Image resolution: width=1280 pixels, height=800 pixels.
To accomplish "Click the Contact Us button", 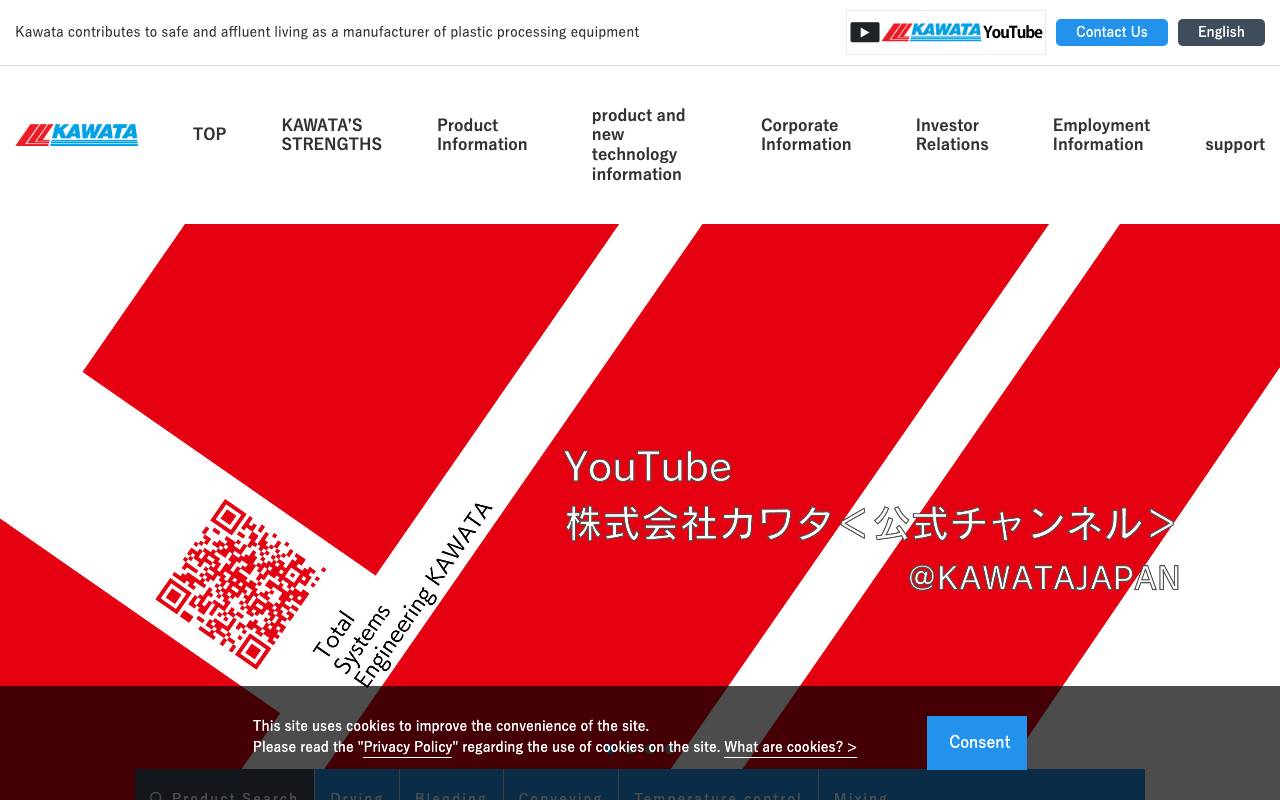I will tap(1111, 32).
